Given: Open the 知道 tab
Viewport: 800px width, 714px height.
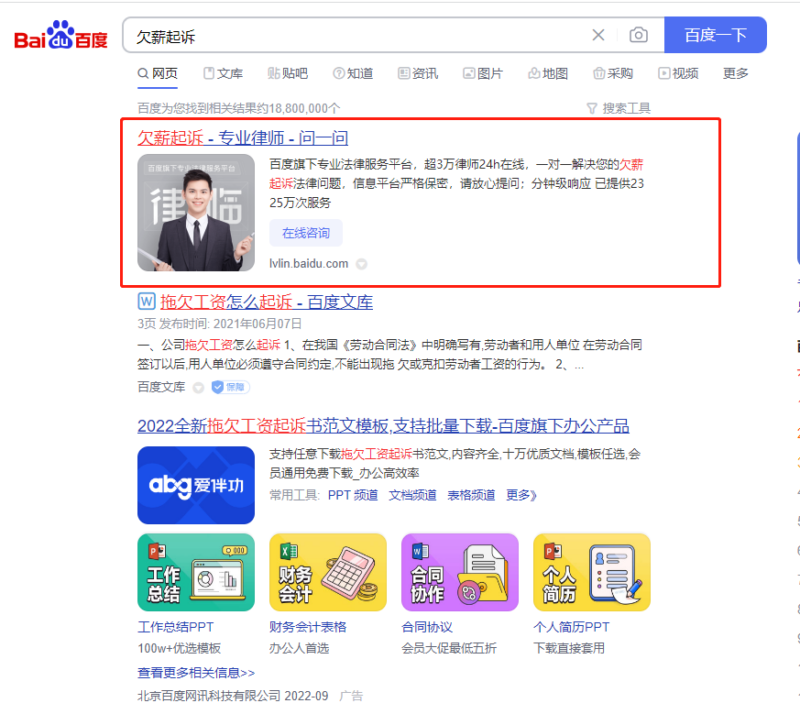Looking at the screenshot, I should [353, 73].
